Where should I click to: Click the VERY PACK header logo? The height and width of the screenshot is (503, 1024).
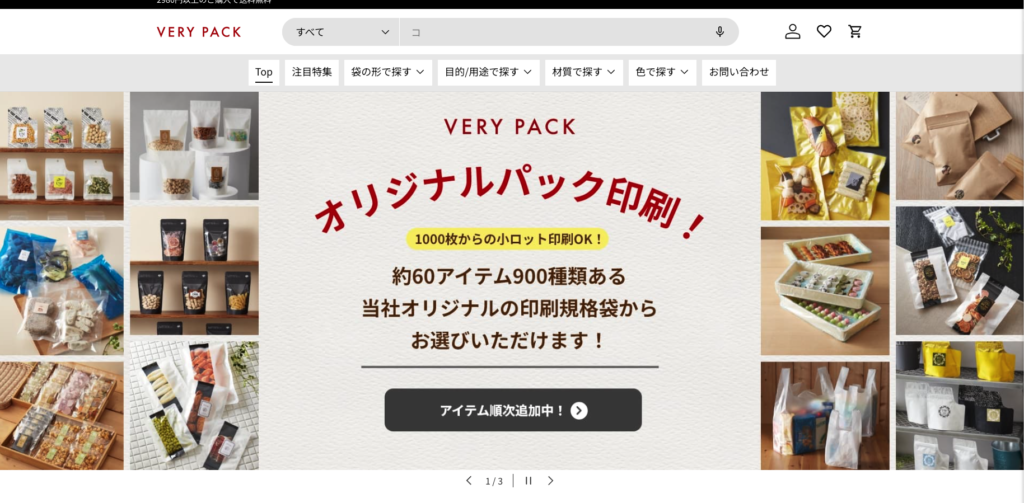pos(199,32)
